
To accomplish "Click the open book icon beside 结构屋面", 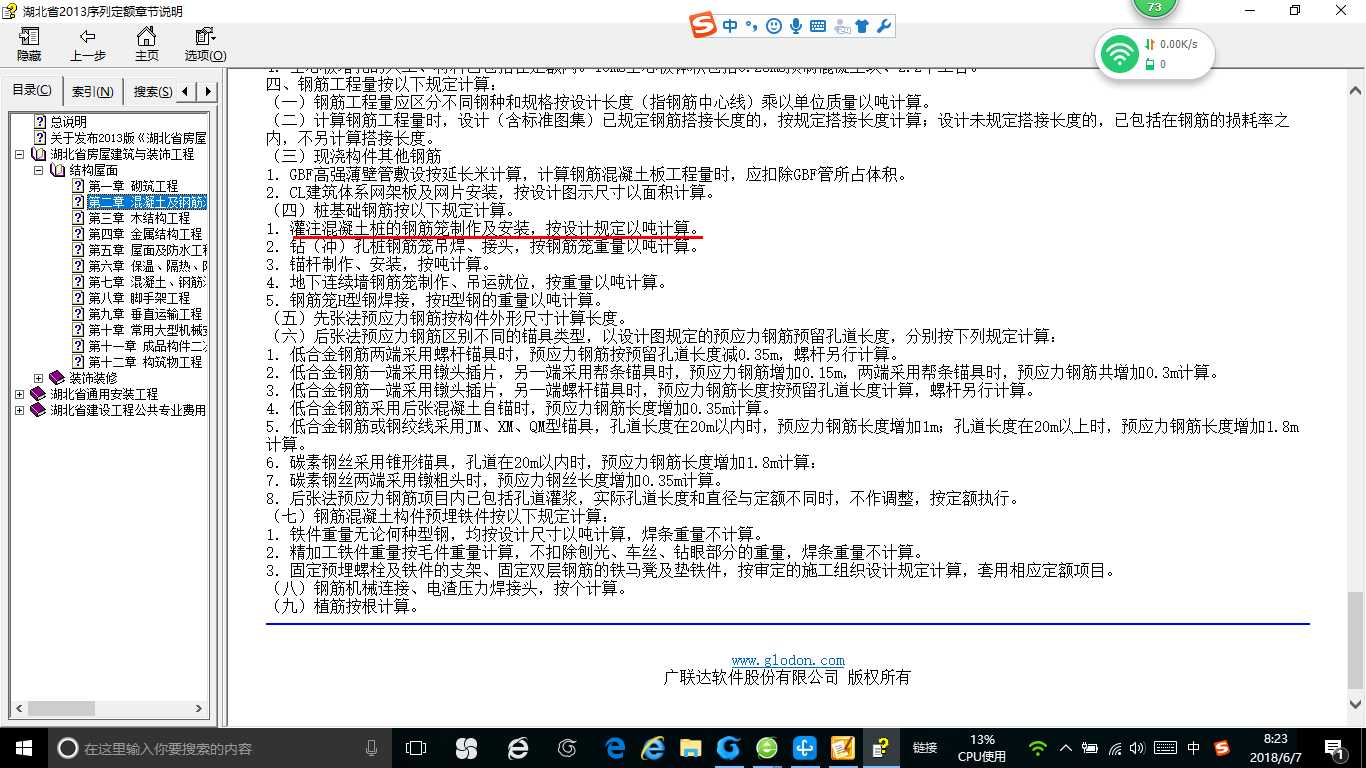I will [x=58, y=171].
